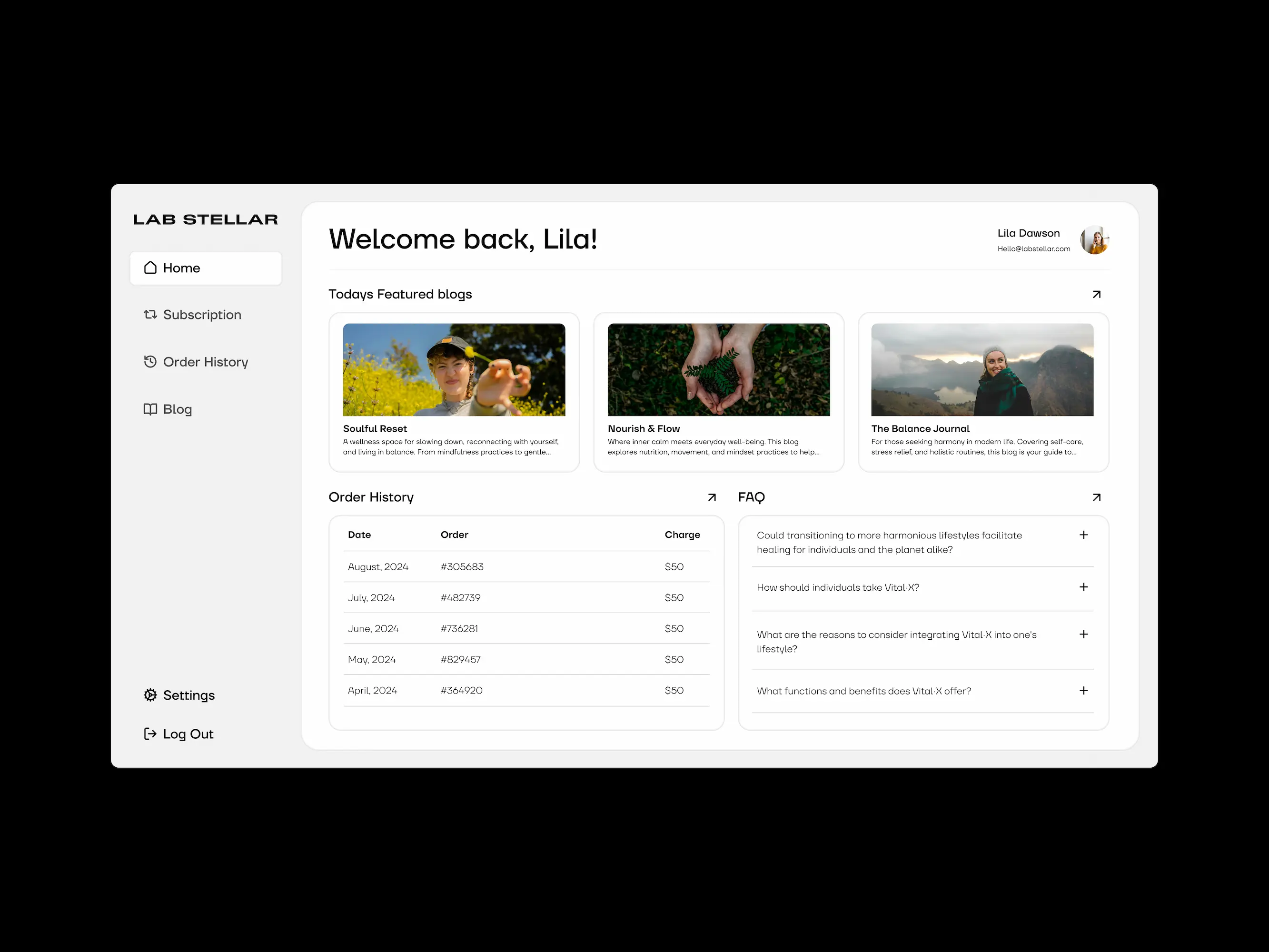Expand the harmonious lifestyles FAQ question
The height and width of the screenshot is (952, 1269).
click(1083, 535)
